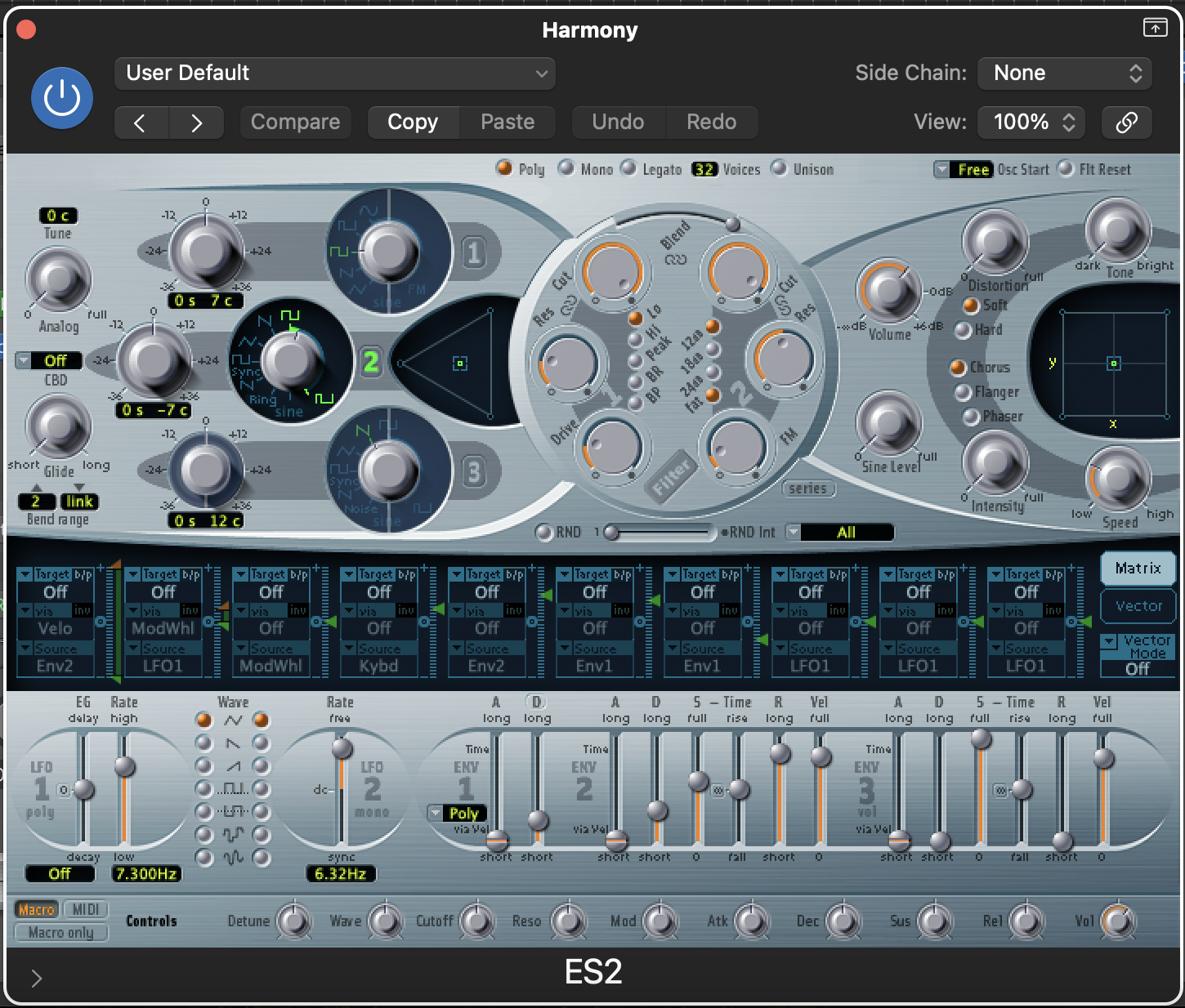Click the effect Intensity knob

[995, 463]
